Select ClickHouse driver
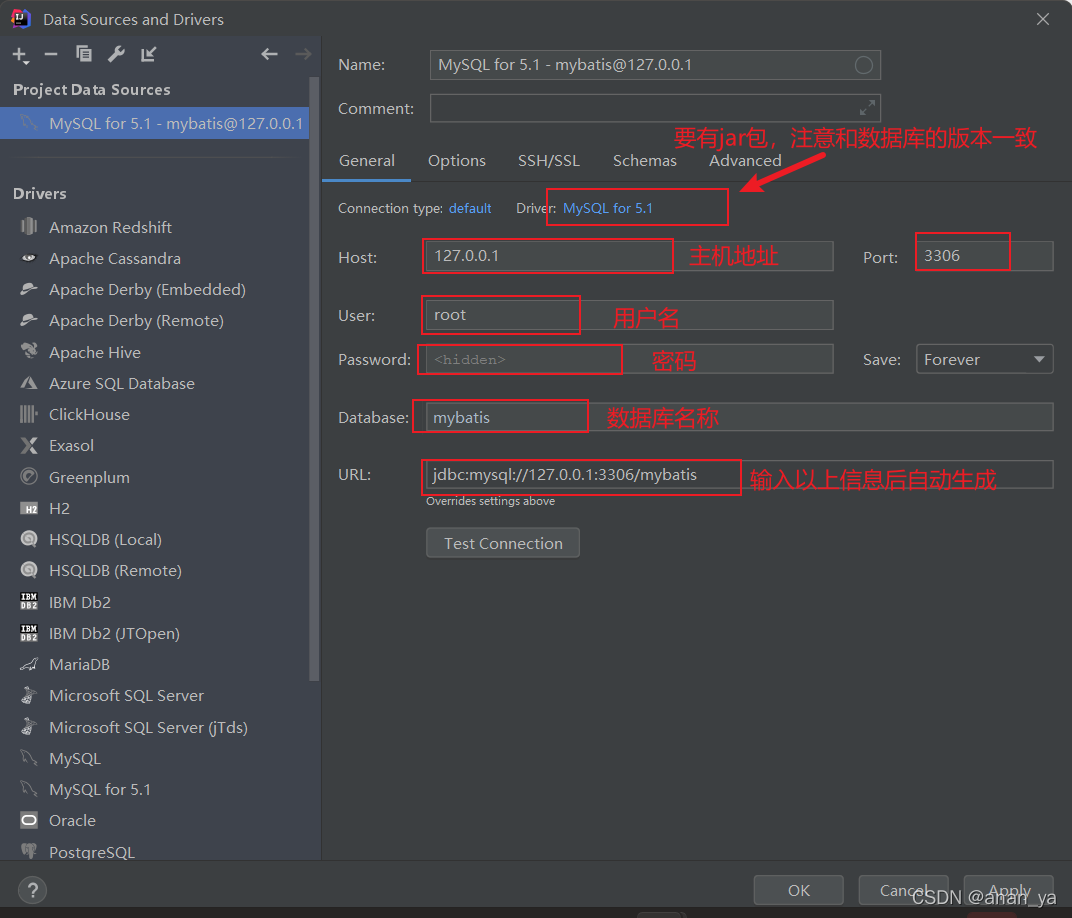The height and width of the screenshot is (918, 1072). click(x=89, y=414)
